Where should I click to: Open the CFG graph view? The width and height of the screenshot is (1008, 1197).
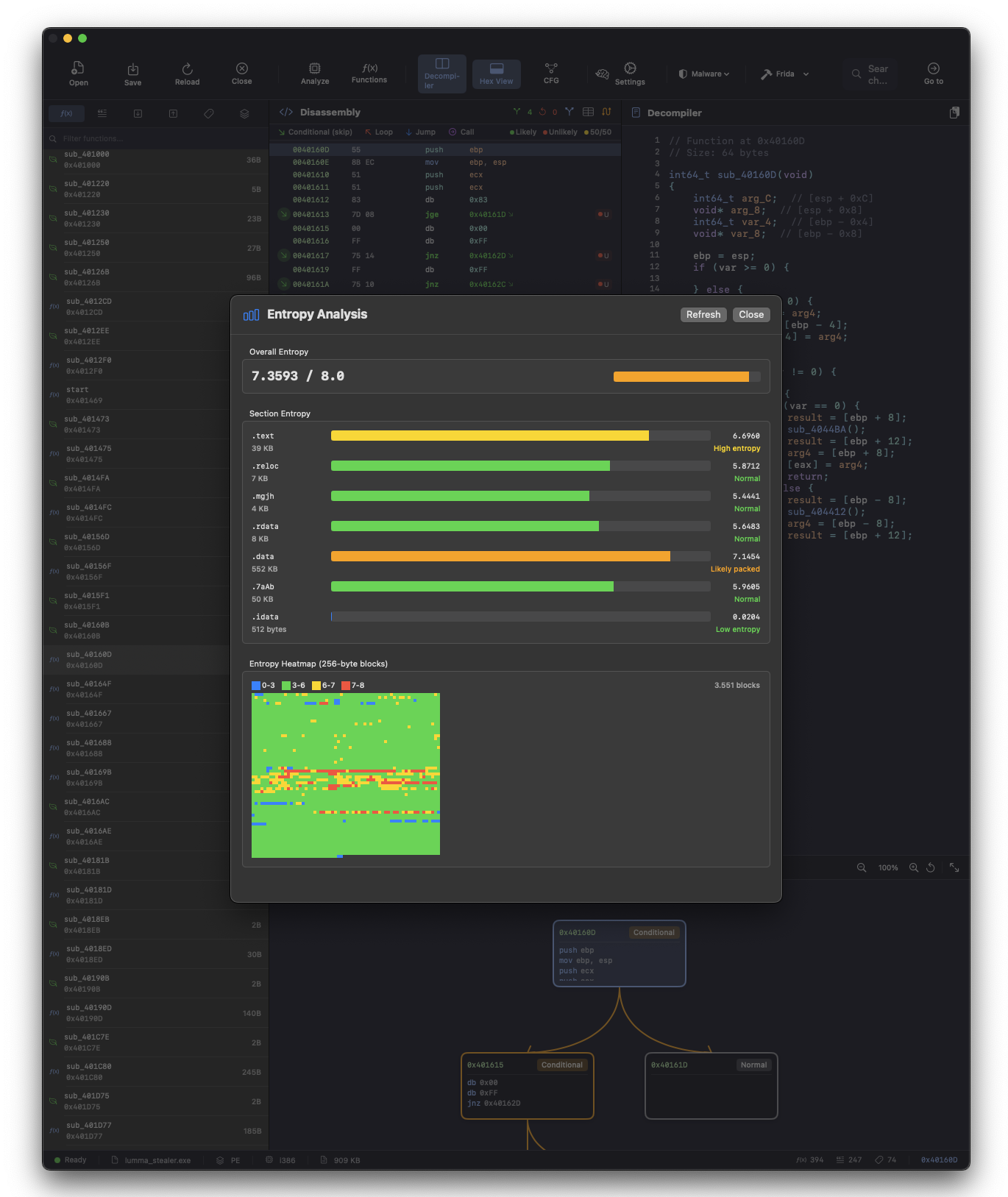pyautogui.click(x=551, y=74)
